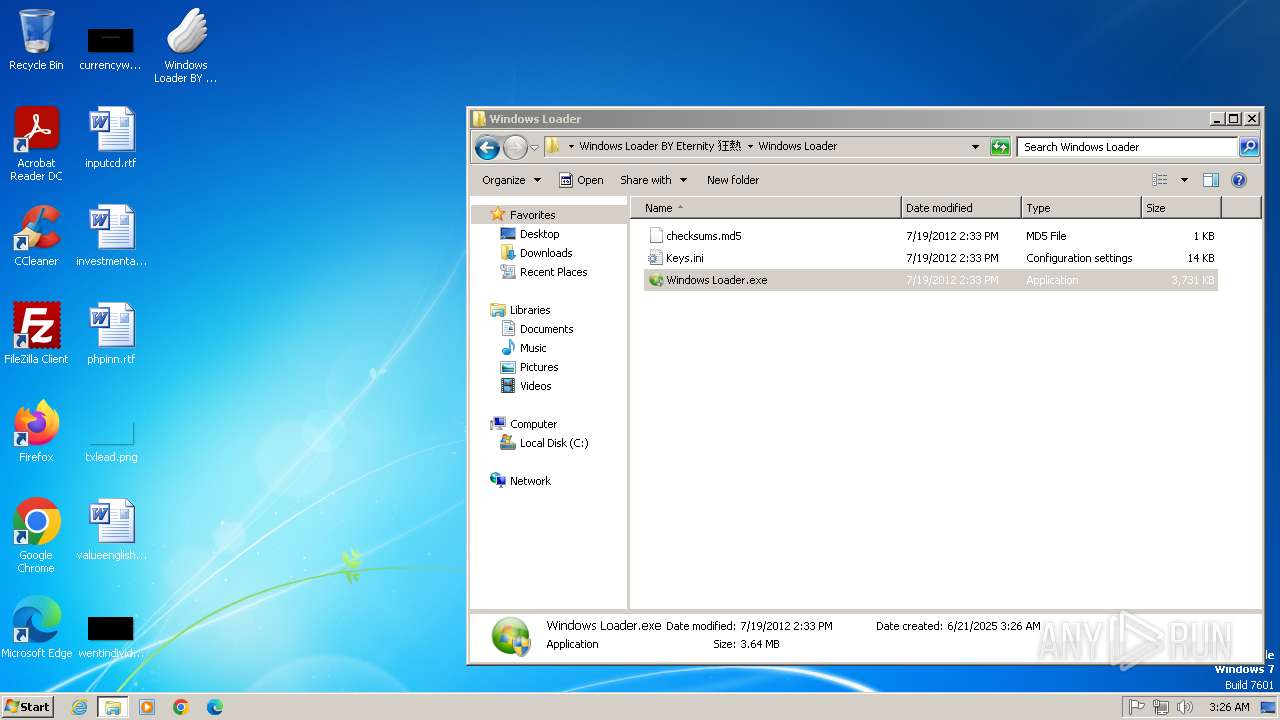Select the checksums.md5 file

[x=930, y=236]
